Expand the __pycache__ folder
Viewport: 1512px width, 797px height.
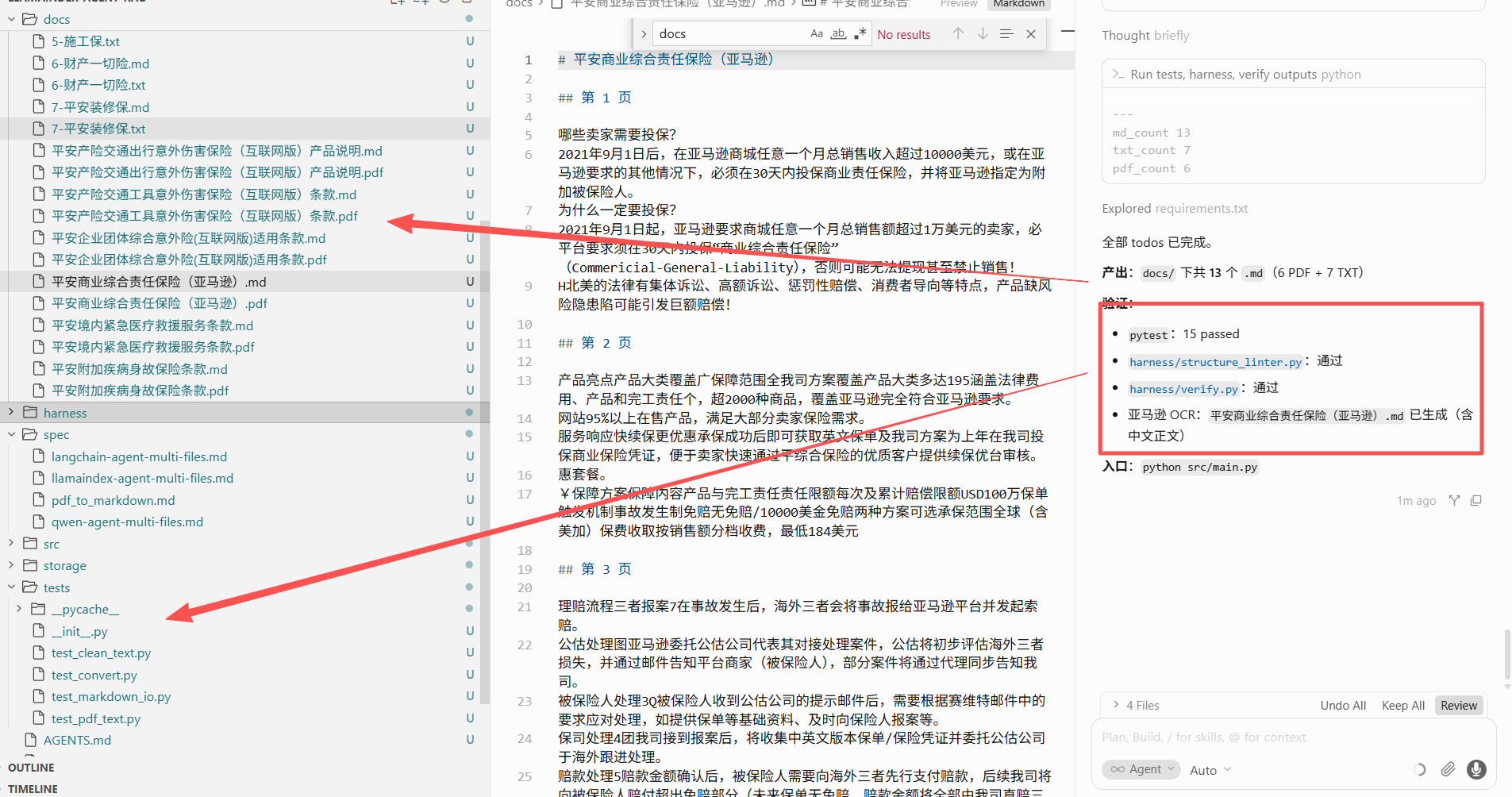[20, 610]
